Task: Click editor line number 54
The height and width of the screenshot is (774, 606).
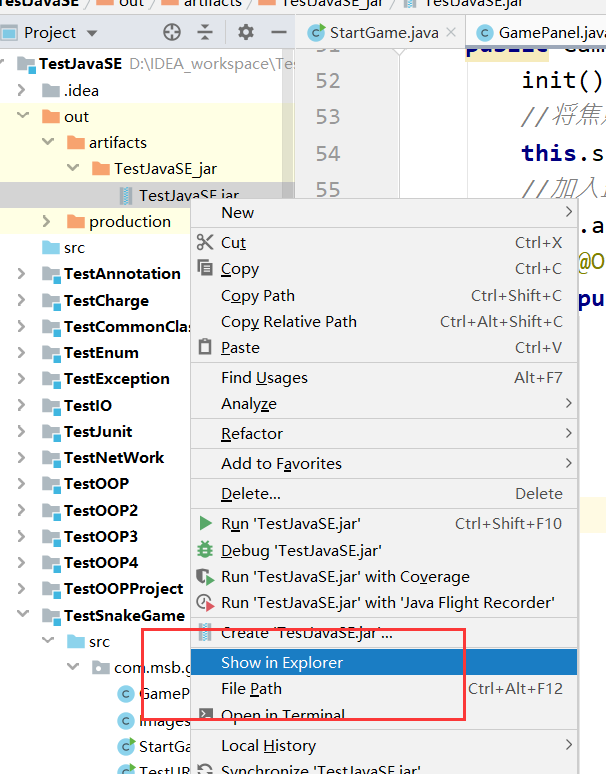Action: (328, 154)
